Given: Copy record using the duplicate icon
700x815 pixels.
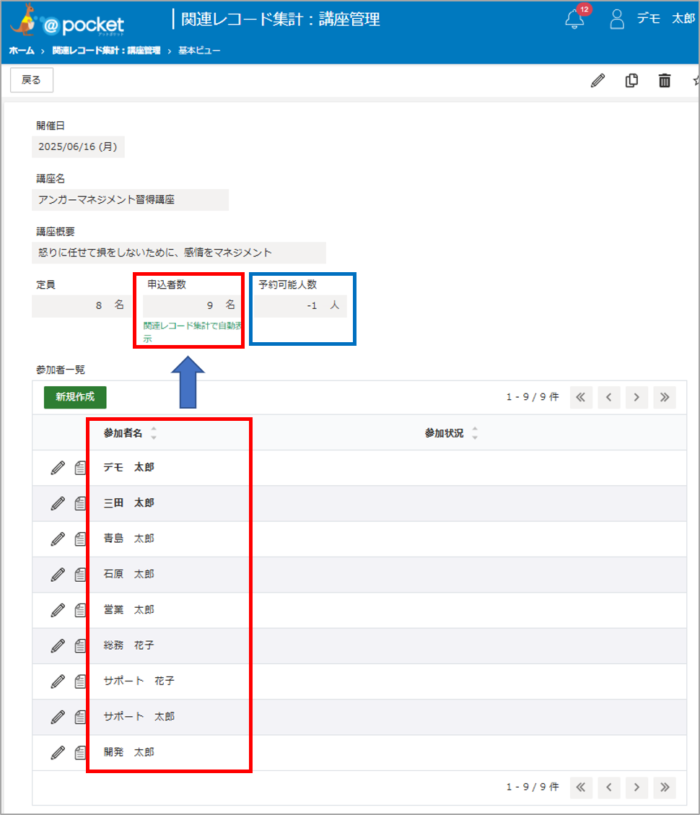Looking at the screenshot, I should 631,81.
